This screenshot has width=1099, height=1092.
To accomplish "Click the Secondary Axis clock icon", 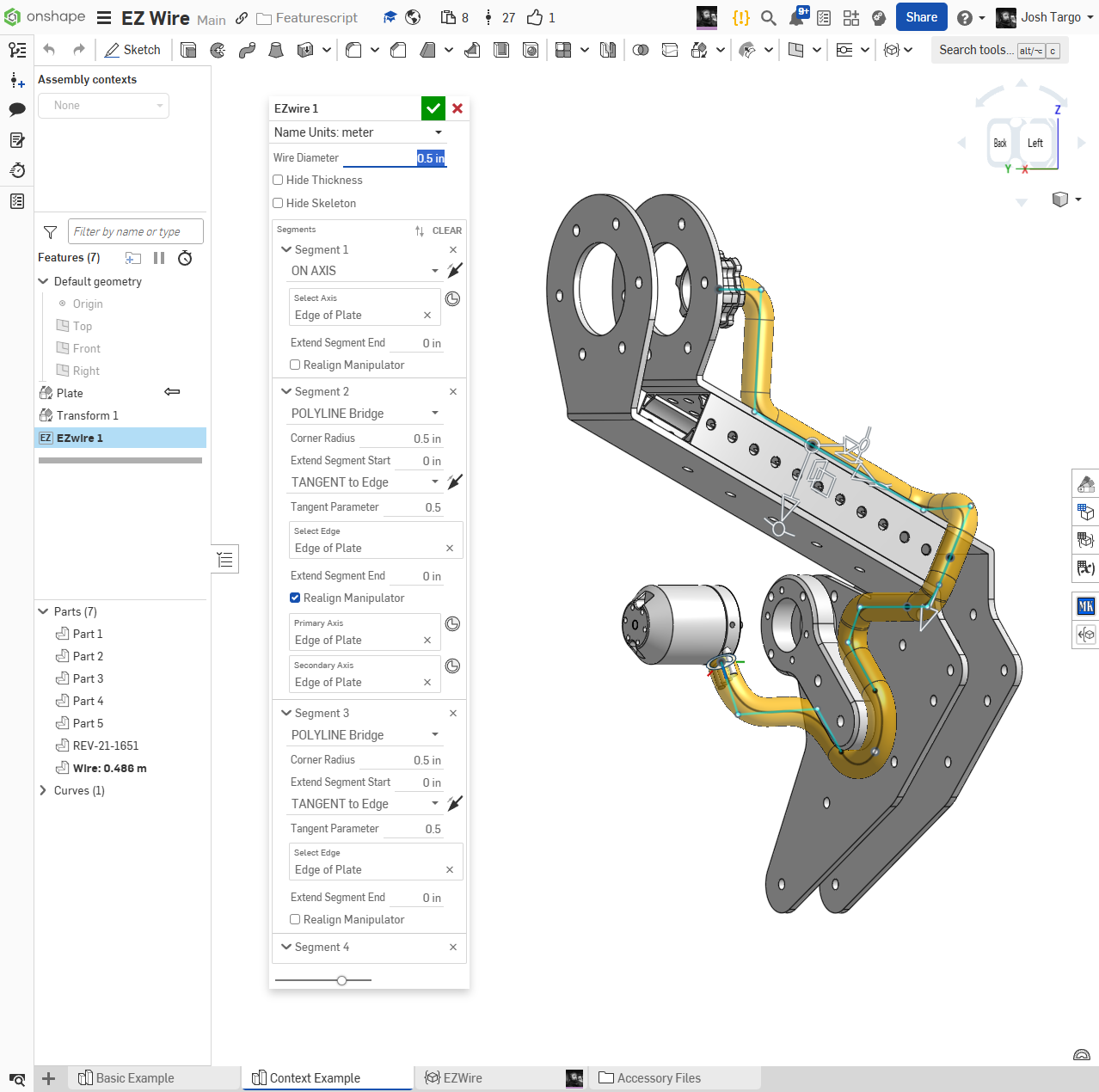I will click(453, 666).
